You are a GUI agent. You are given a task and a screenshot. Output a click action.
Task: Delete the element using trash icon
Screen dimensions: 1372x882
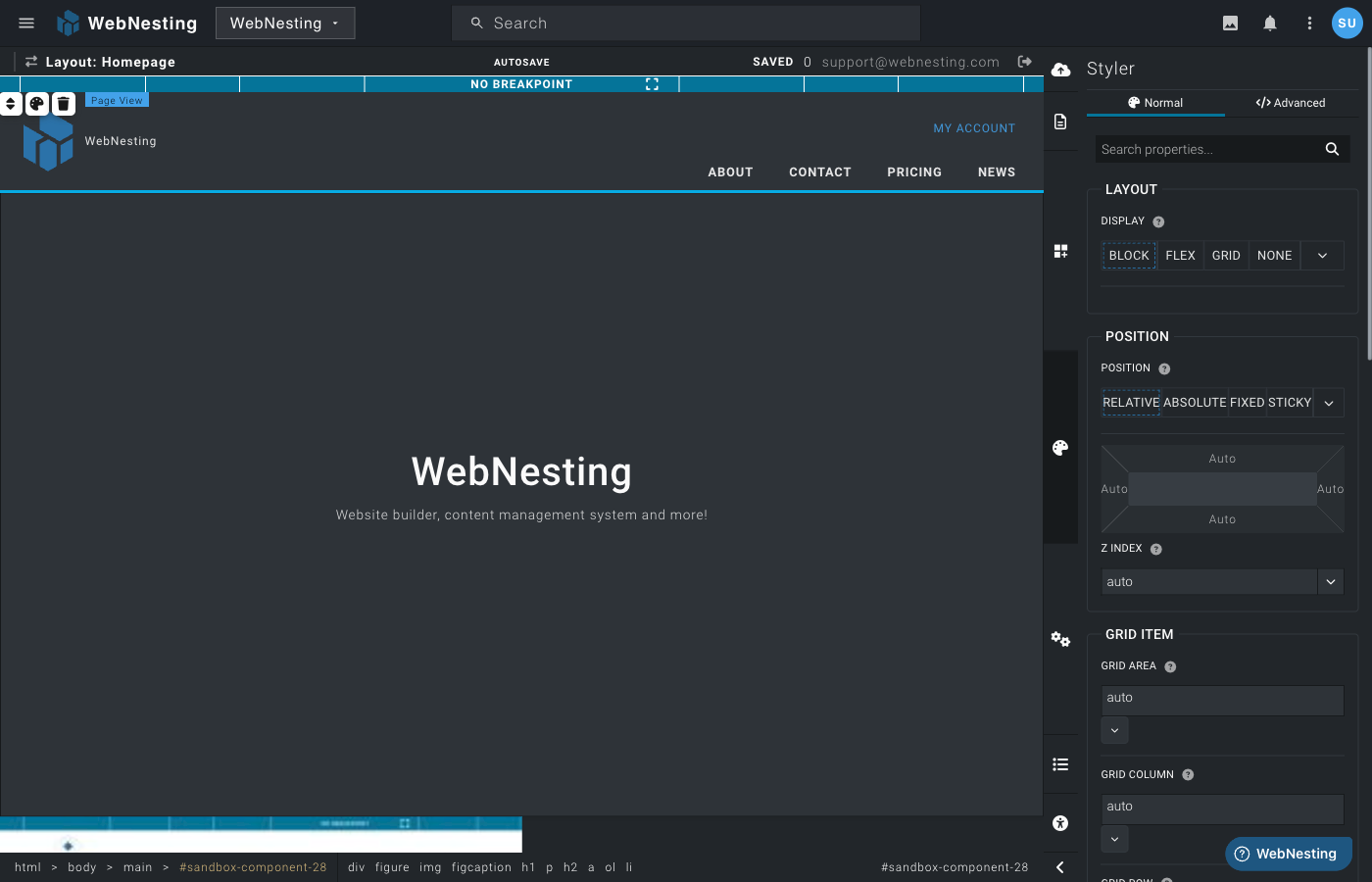tap(63, 103)
